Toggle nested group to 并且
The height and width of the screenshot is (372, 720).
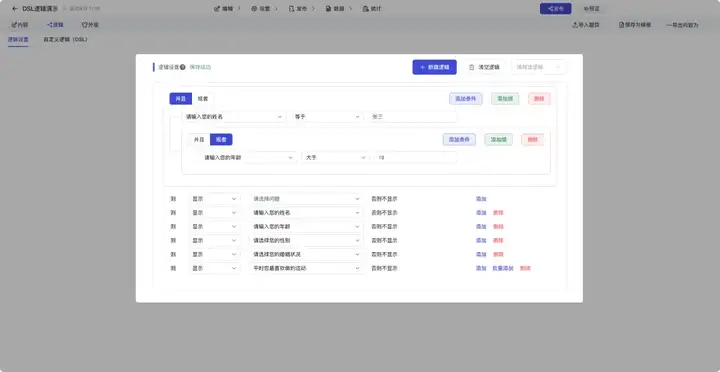[x=199, y=140]
